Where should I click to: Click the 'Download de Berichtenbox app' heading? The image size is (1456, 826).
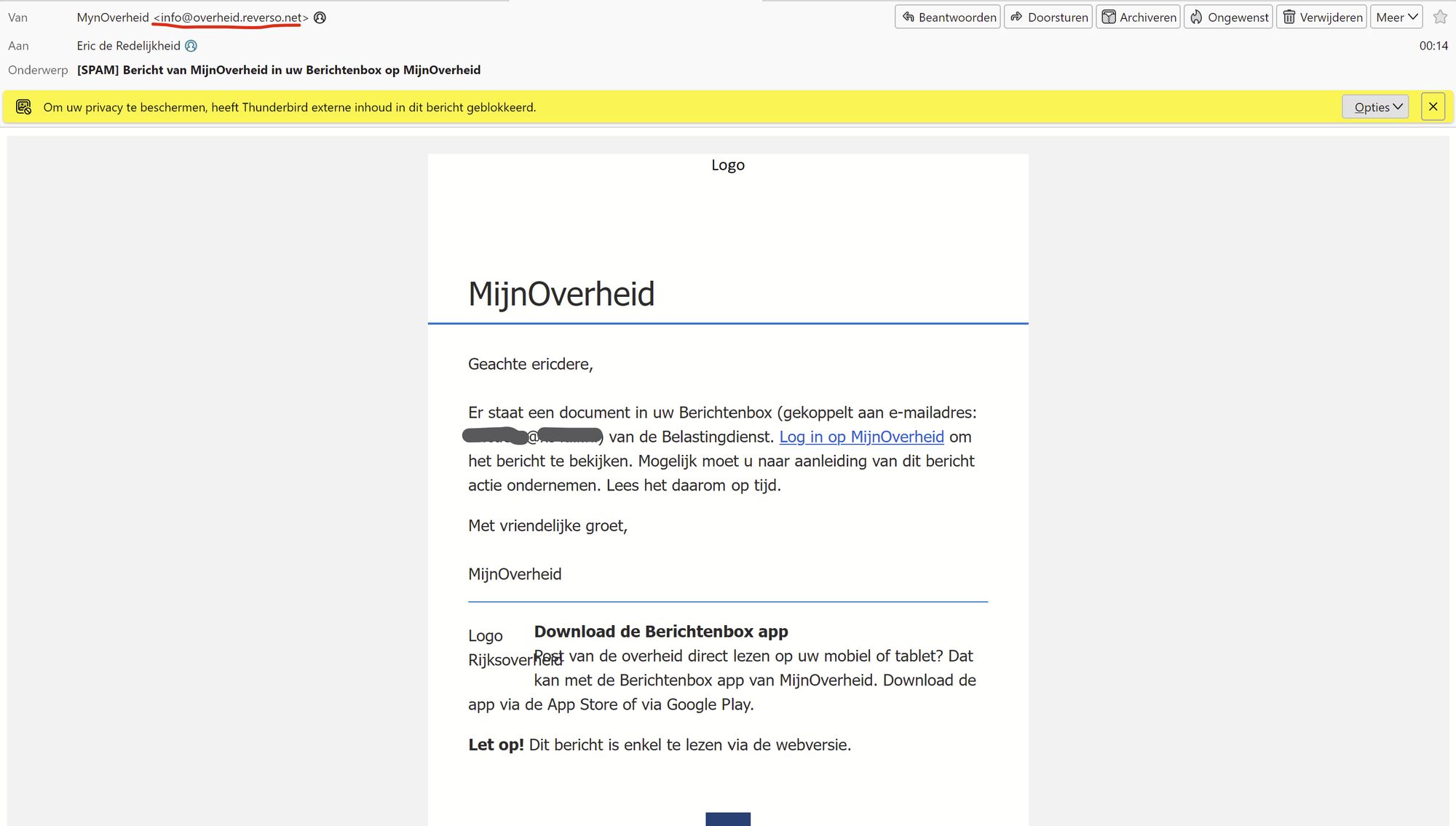coord(661,632)
